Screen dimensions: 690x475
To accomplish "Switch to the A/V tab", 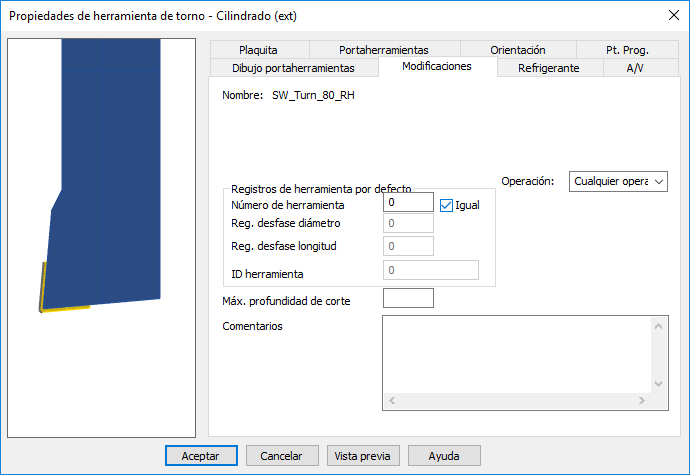I will click(640, 68).
